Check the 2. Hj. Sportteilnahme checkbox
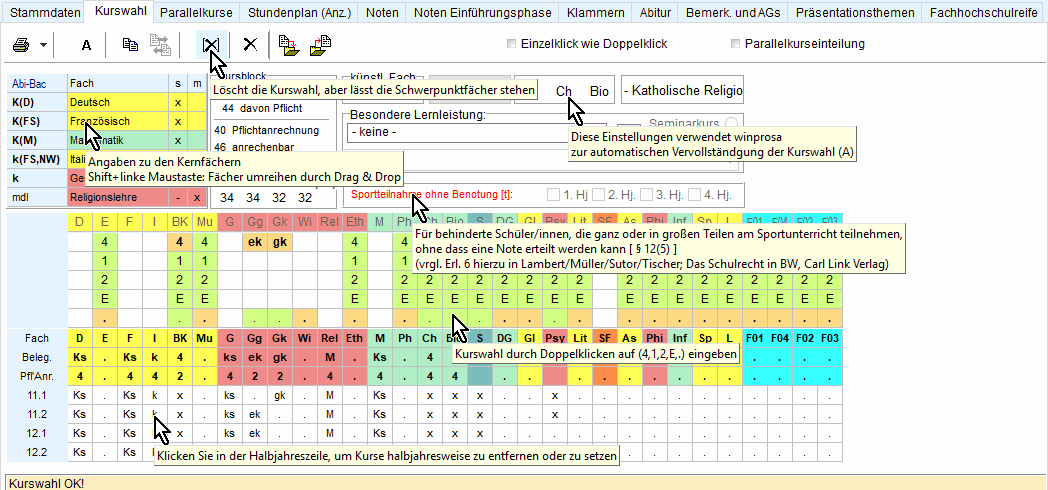This screenshot has height=490, width=1048. pyautogui.click(x=599, y=194)
